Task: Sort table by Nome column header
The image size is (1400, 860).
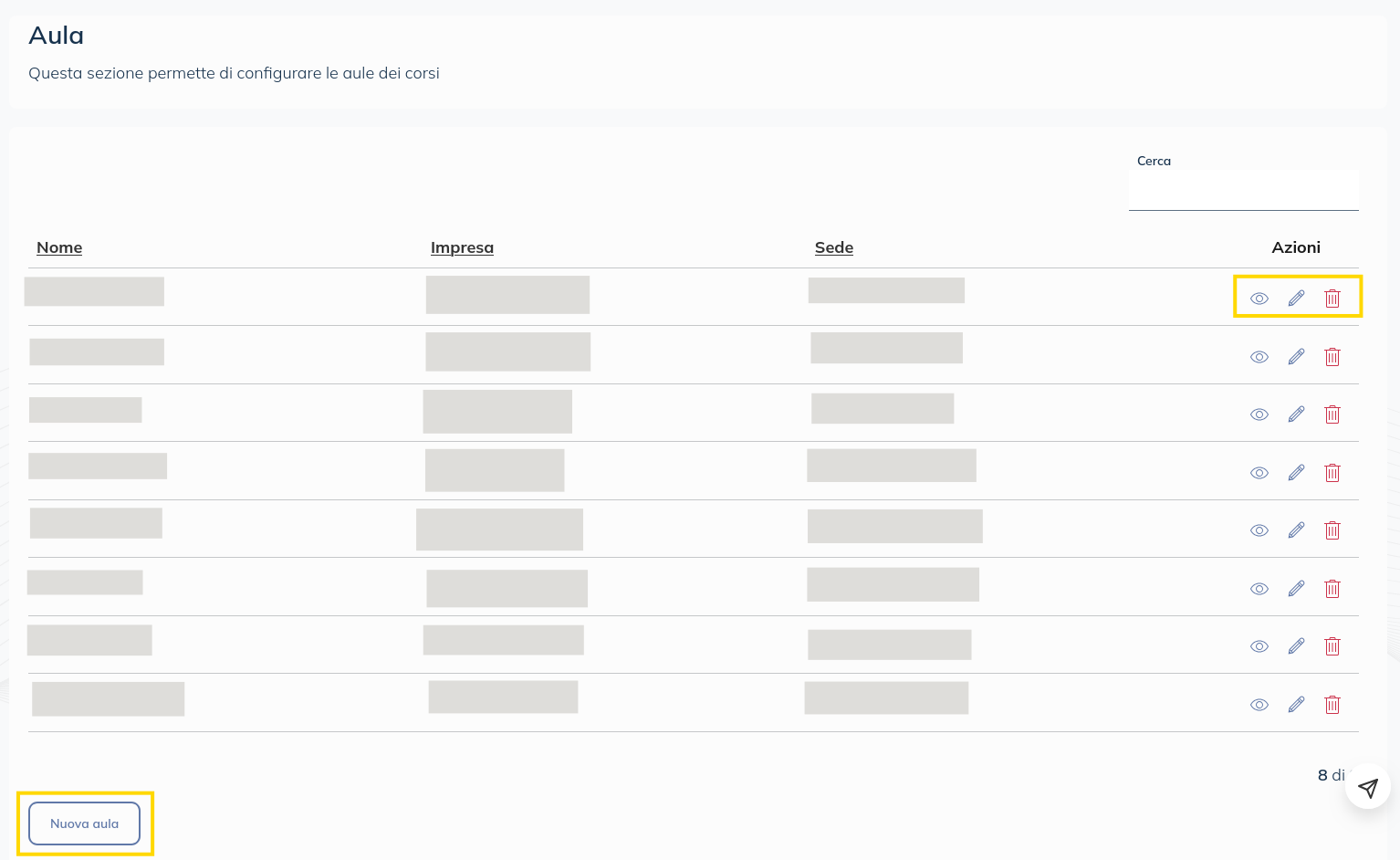Action: [x=59, y=247]
